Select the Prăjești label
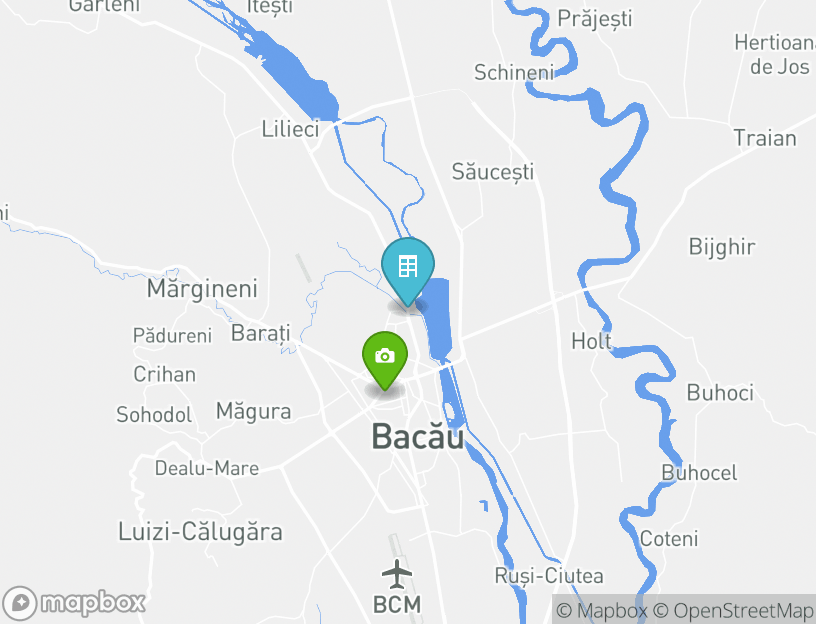Image resolution: width=816 pixels, height=624 pixels. click(594, 19)
